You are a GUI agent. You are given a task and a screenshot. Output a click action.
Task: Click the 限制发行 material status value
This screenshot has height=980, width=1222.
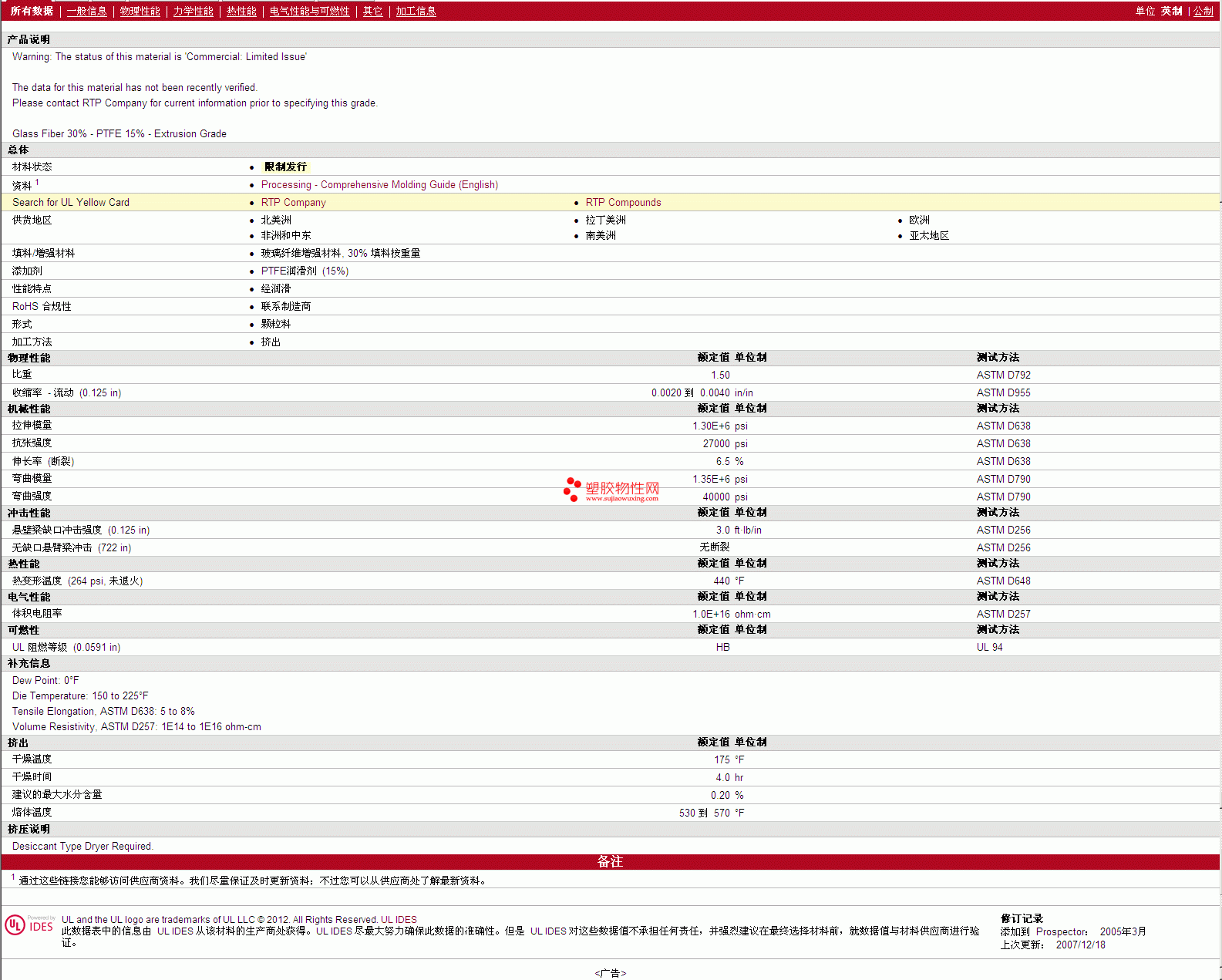[x=285, y=167]
